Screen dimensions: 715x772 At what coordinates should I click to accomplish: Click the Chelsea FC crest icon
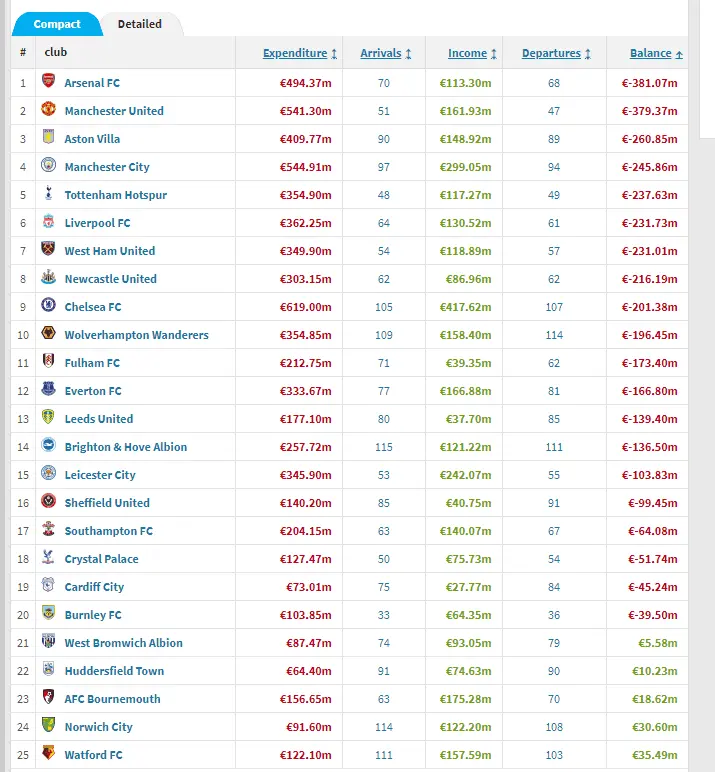click(48, 306)
